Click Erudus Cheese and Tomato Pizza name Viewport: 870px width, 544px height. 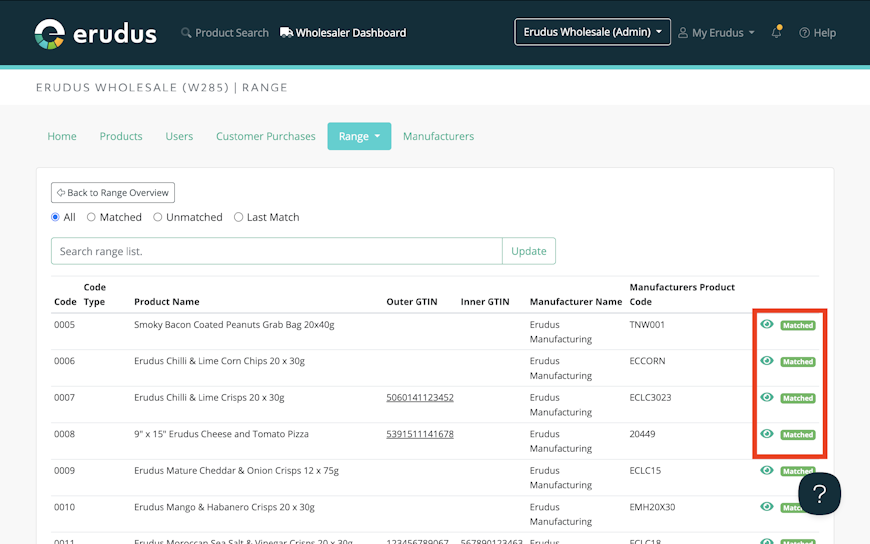[x=221, y=434]
